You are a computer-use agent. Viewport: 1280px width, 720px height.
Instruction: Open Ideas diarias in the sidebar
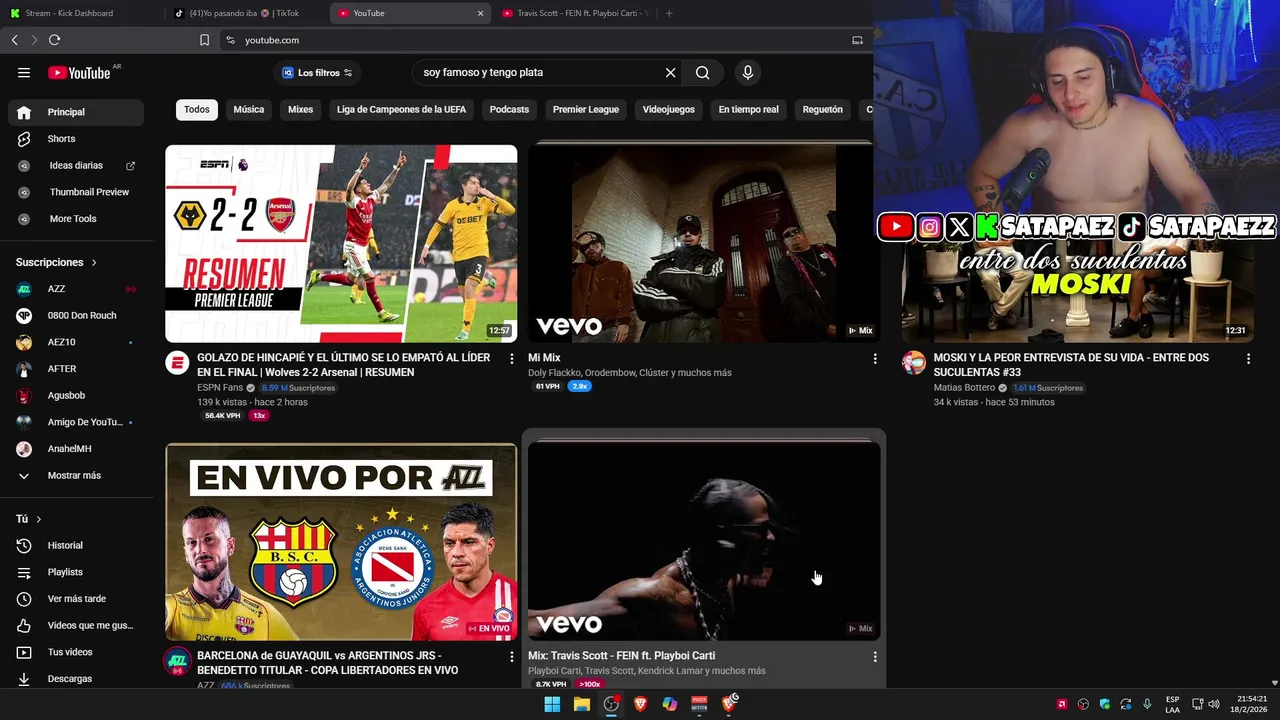click(x=76, y=165)
